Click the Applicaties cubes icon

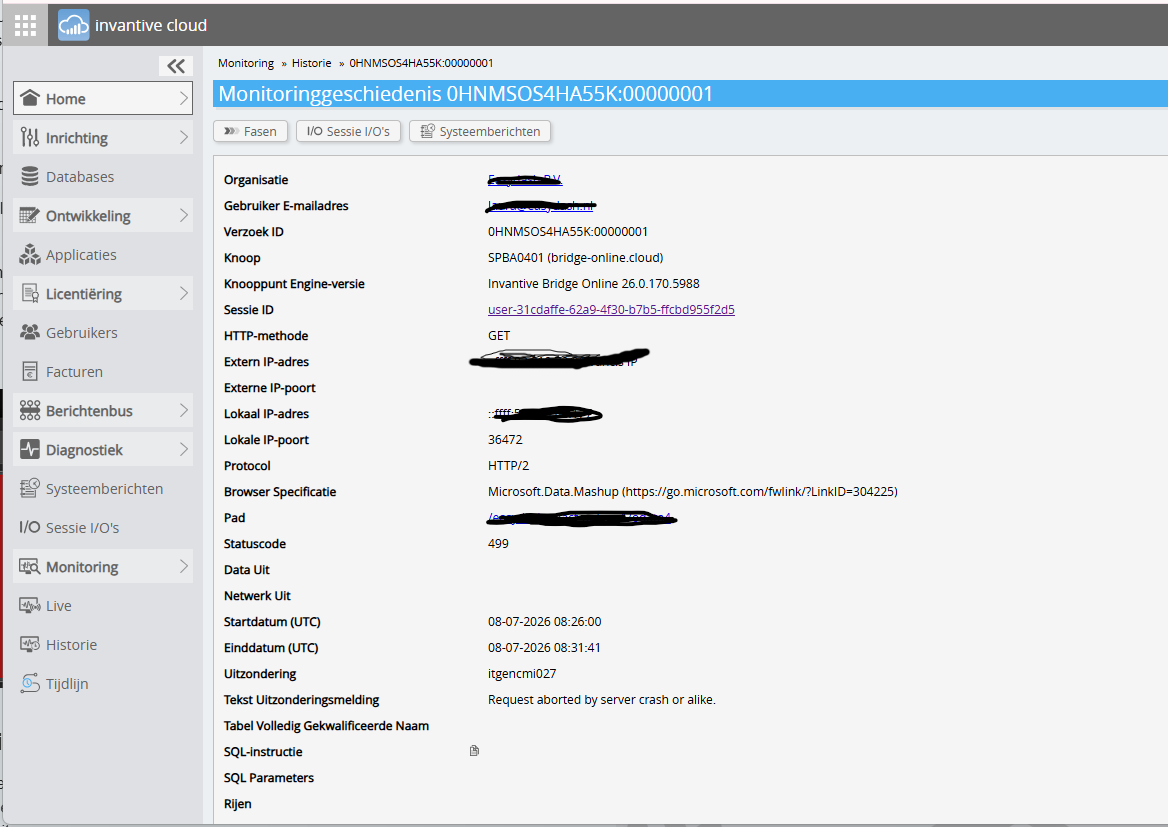coord(30,255)
